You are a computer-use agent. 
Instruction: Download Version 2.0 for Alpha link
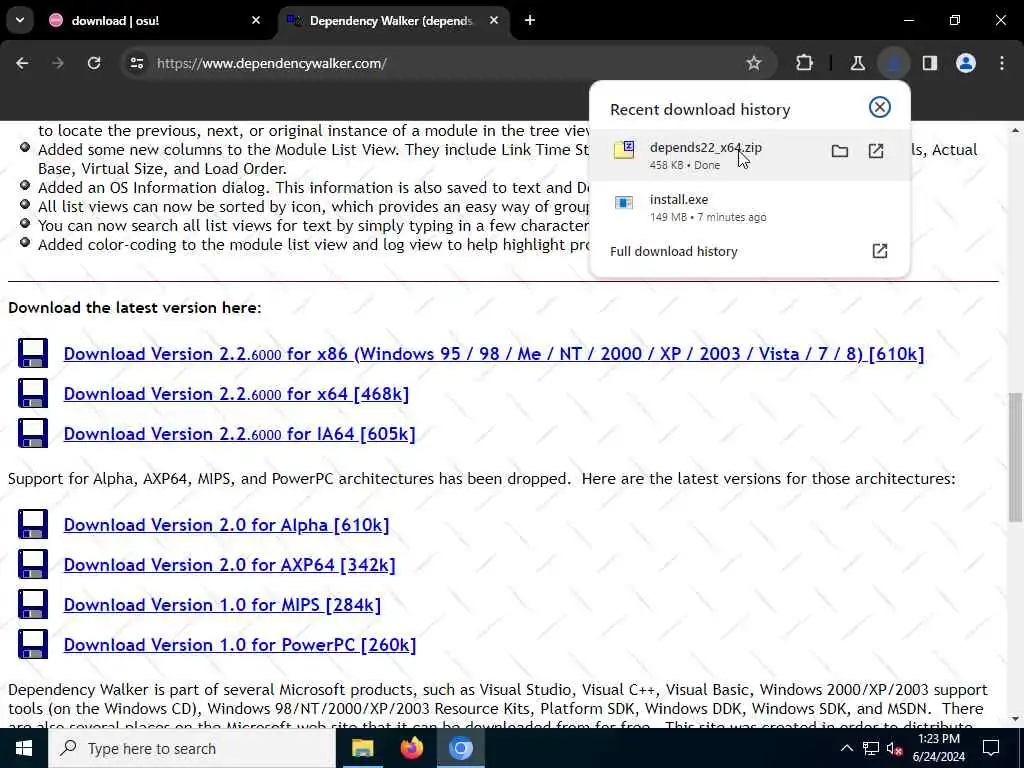[x=226, y=525]
